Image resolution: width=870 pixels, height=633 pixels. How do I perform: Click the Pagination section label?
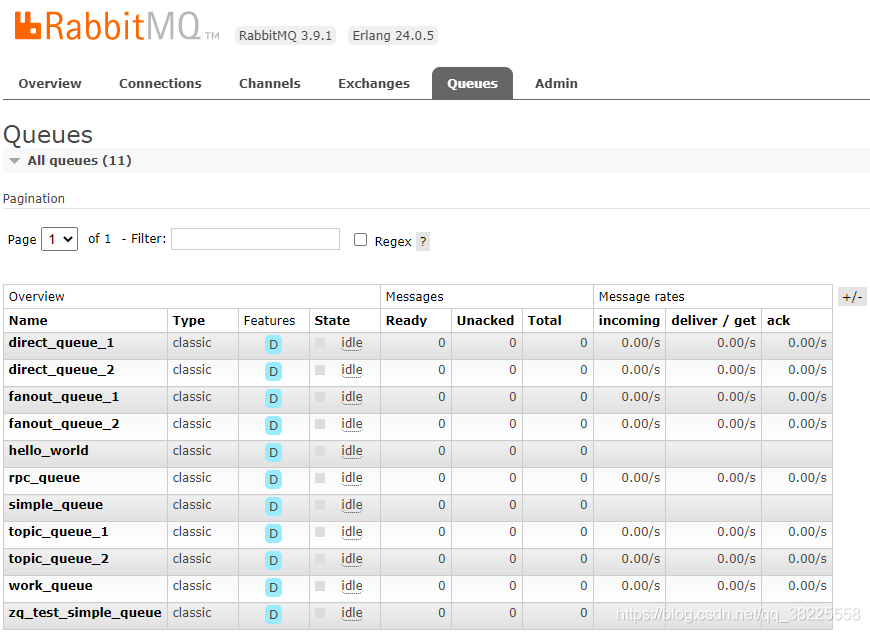click(34, 199)
